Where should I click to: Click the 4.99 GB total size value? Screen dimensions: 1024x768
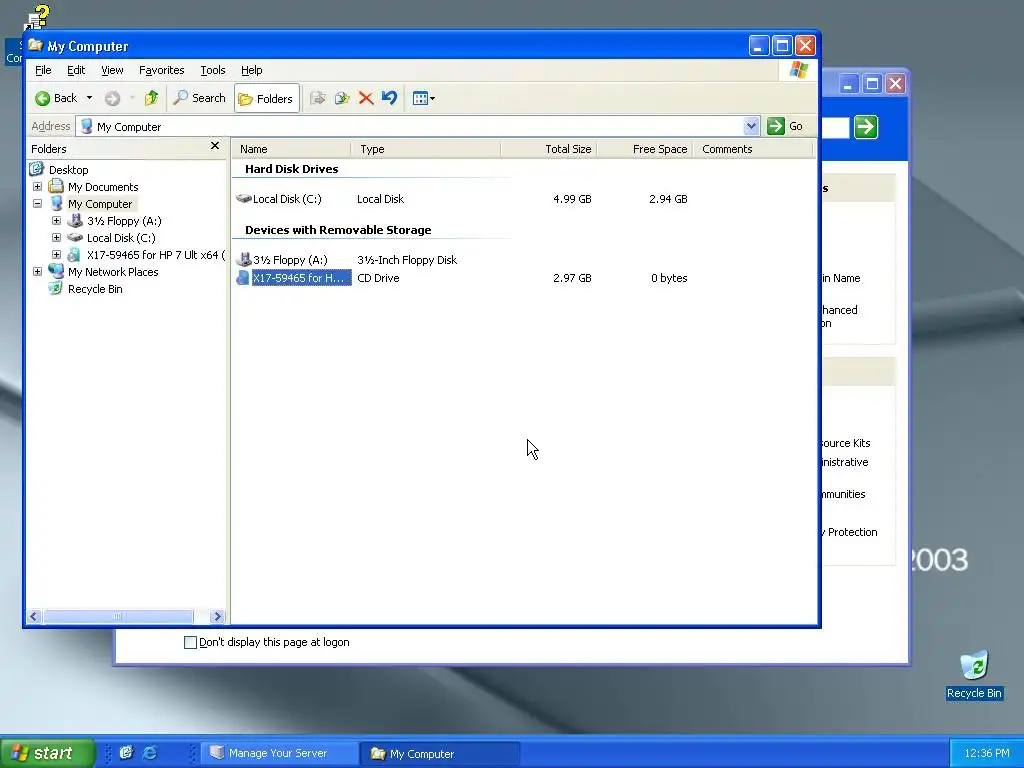572,199
